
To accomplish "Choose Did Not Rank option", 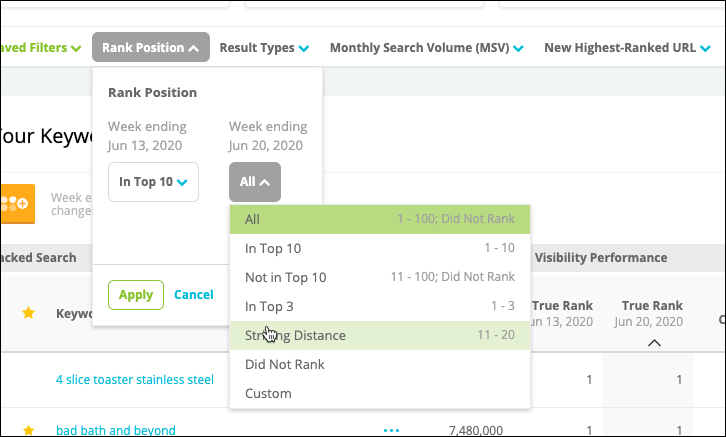I will [x=380, y=364].
